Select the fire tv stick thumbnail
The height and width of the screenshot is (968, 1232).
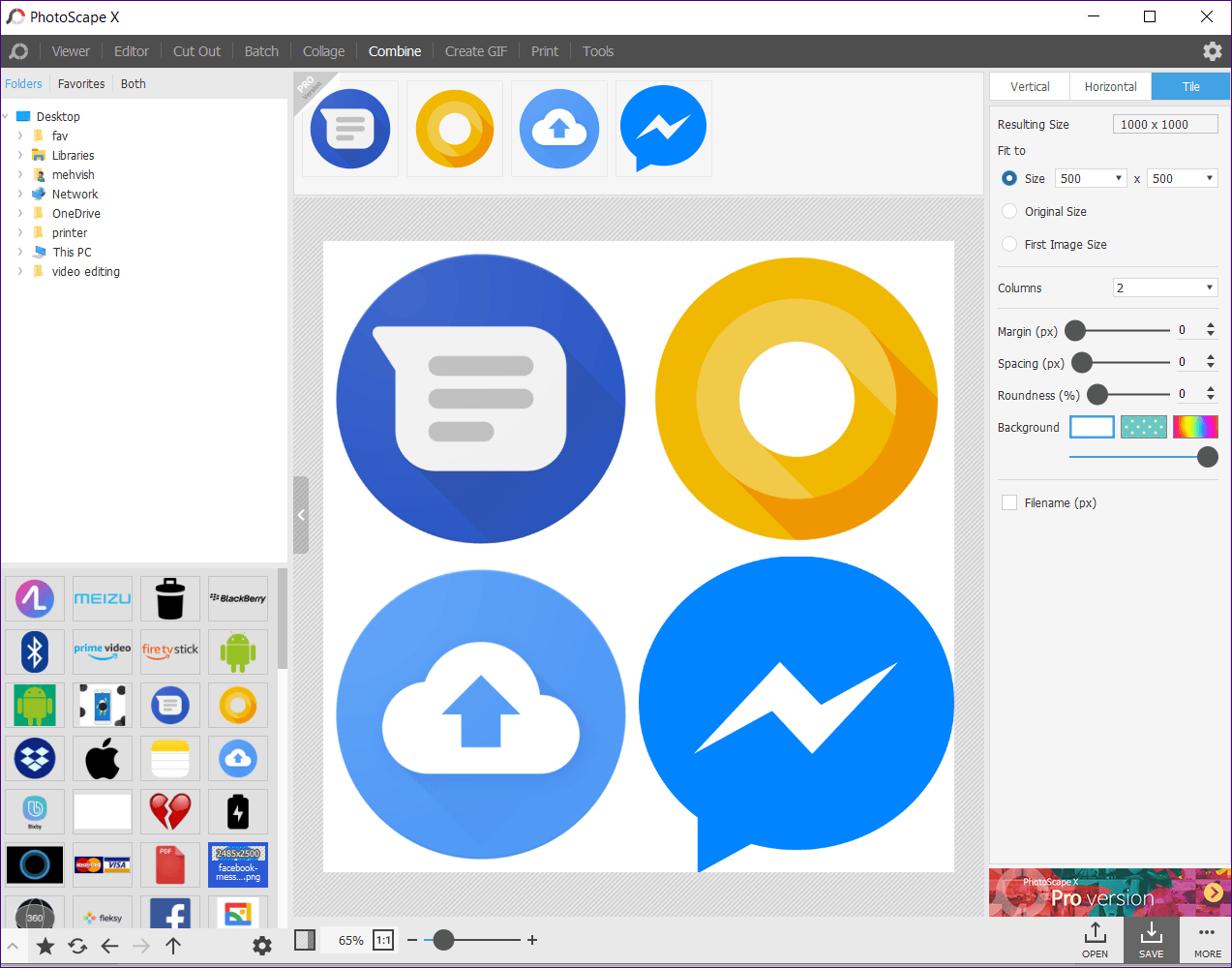pos(170,651)
